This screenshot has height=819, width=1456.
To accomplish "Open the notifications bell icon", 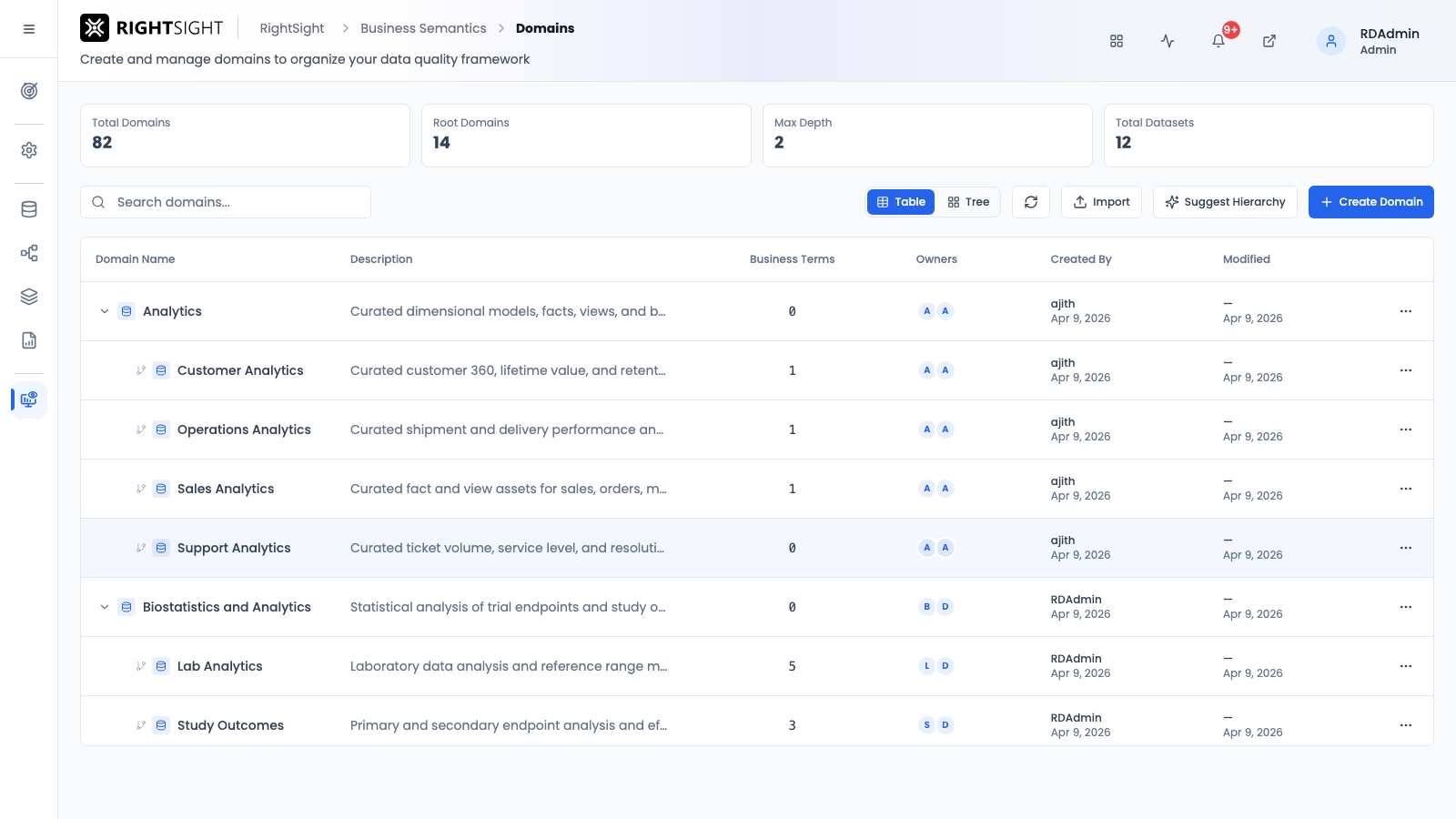I will (1218, 41).
